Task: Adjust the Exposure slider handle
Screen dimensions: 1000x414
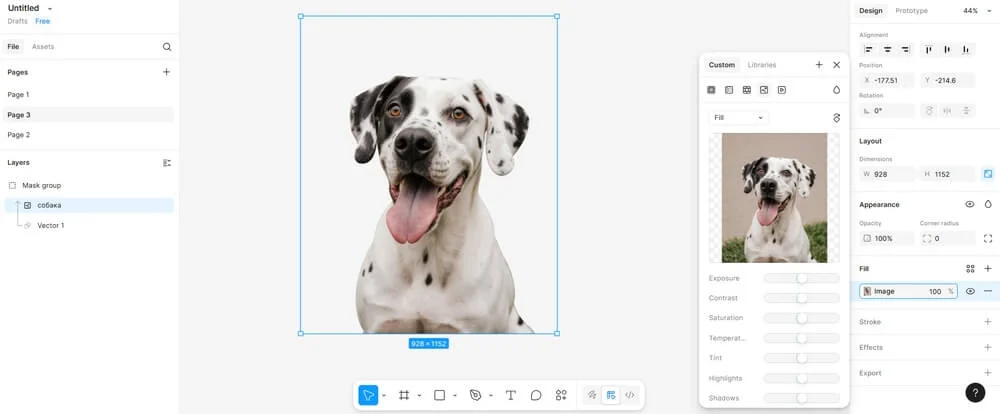Action: 802,278
